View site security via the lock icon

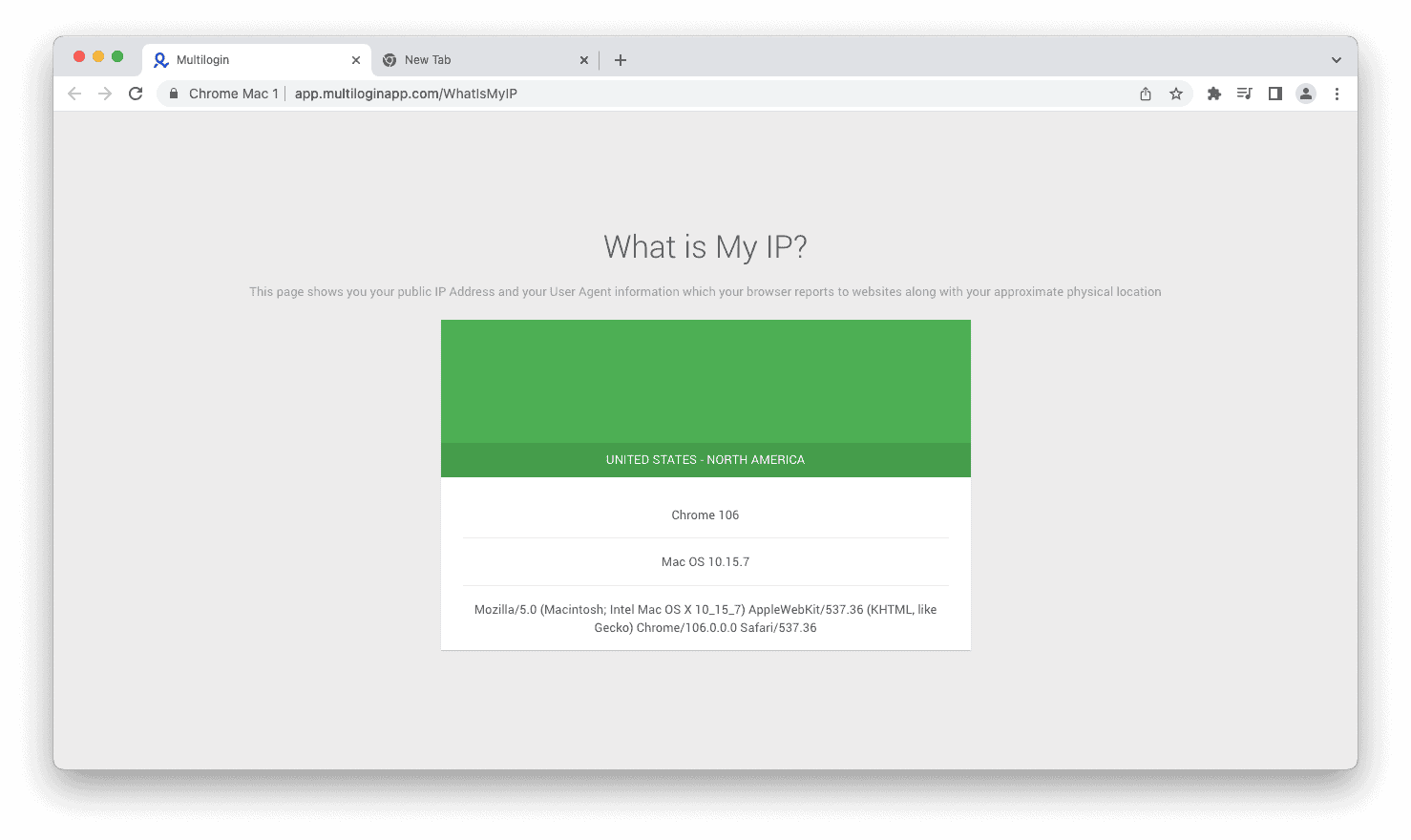coord(173,94)
